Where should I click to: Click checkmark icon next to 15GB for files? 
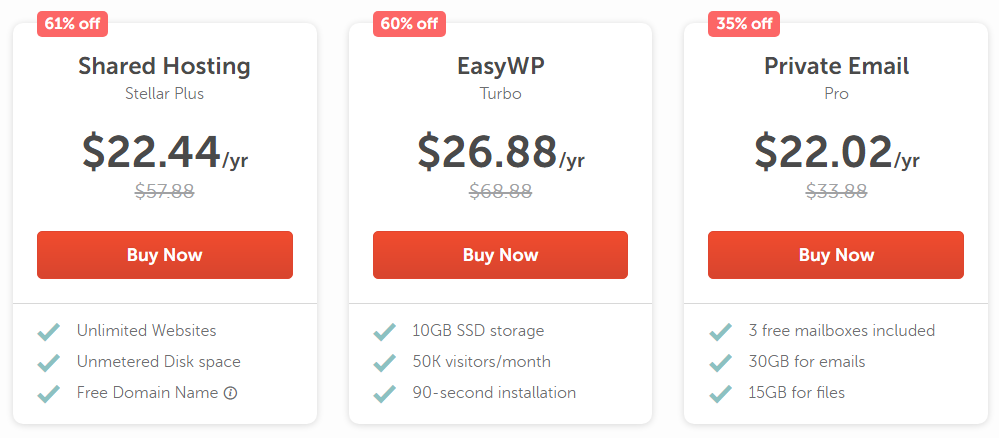pos(720,393)
